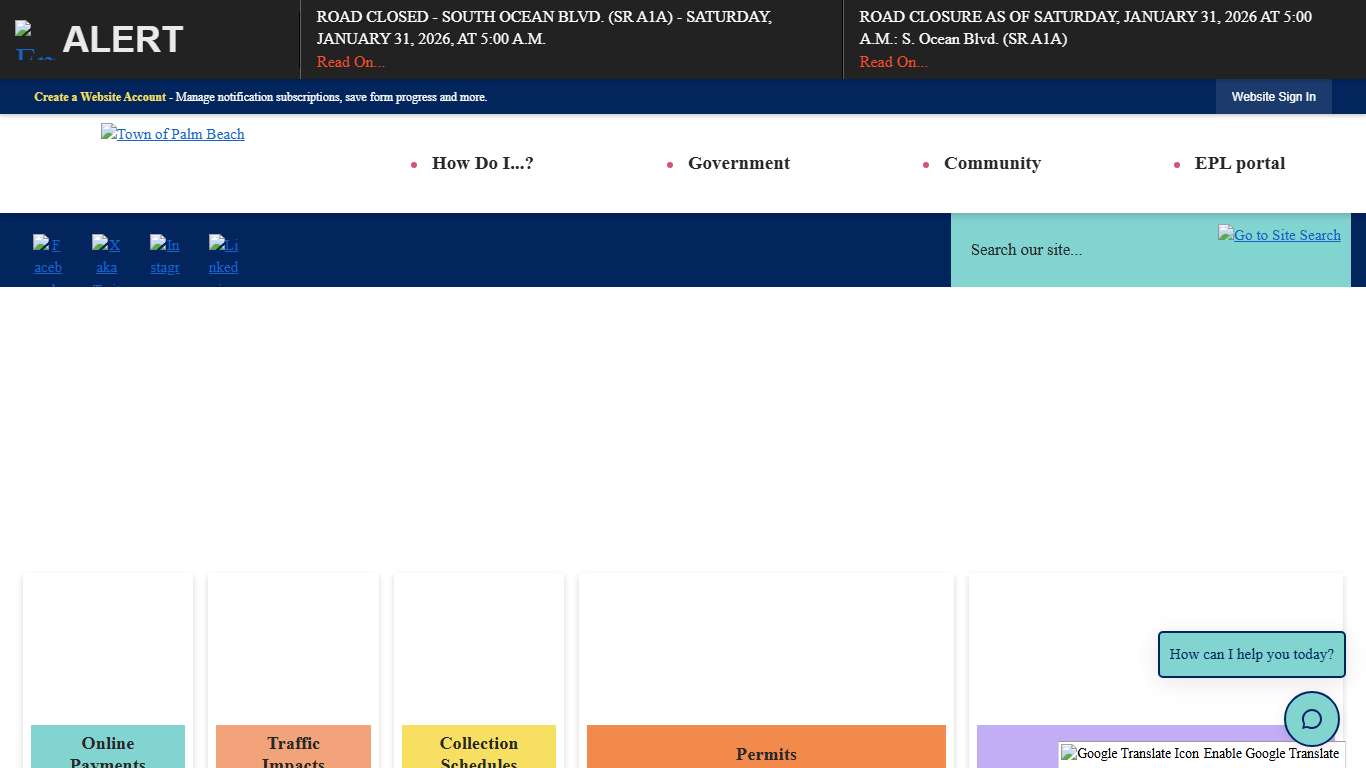Select the Collection Schedules yellow tile

[478, 748]
